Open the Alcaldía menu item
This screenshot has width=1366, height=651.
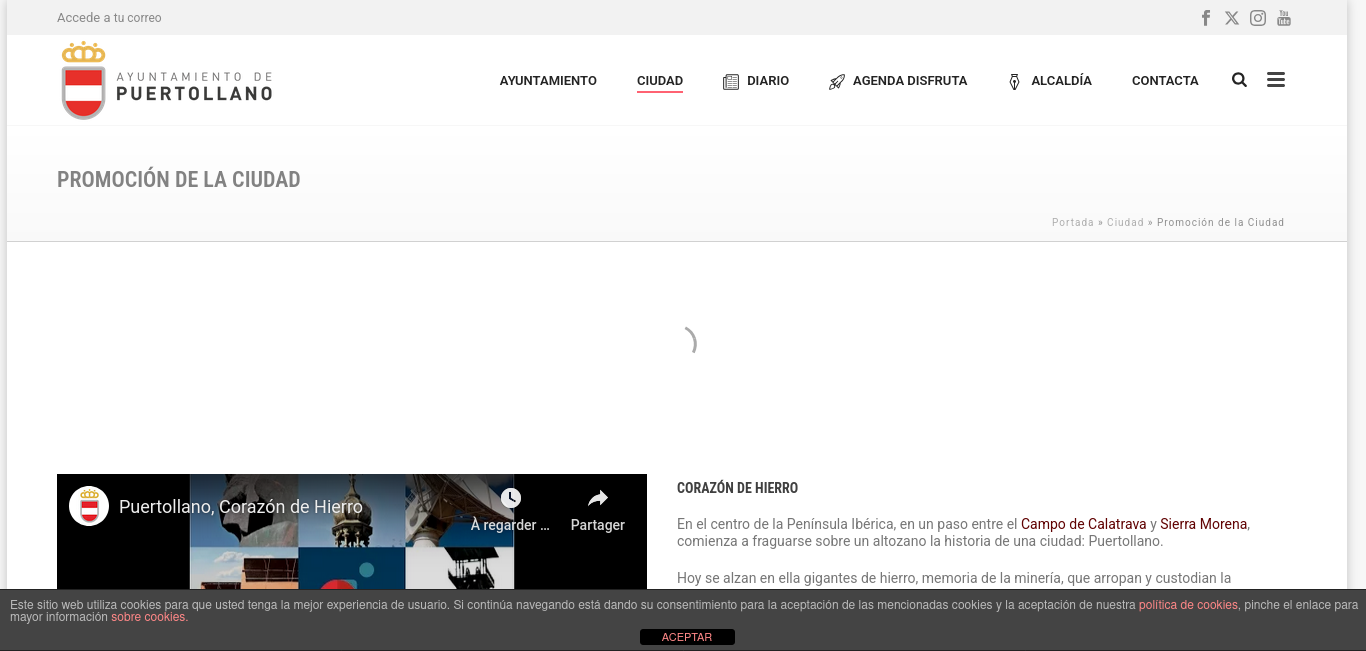pos(1062,81)
